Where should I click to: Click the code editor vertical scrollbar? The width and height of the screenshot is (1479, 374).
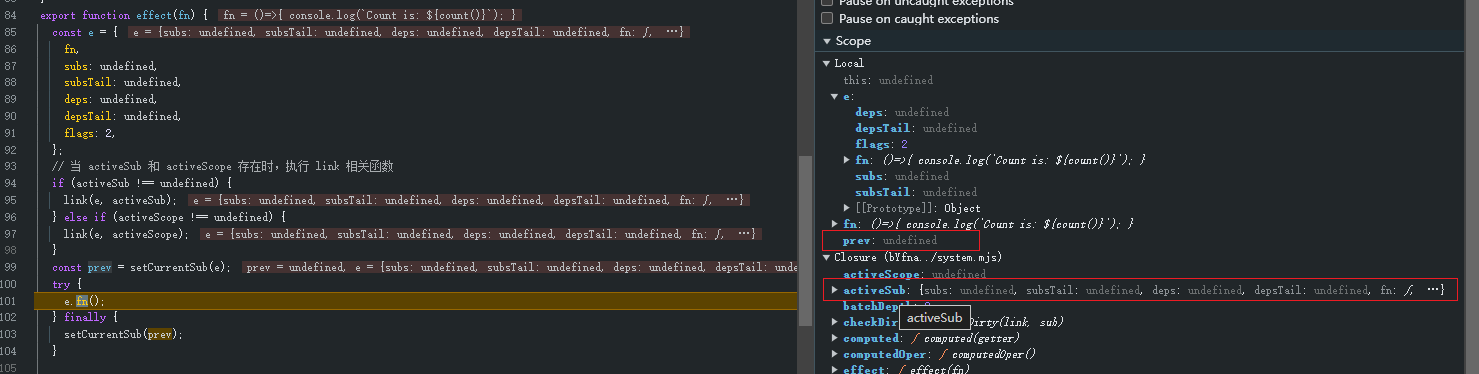pyautogui.click(x=804, y=240)
